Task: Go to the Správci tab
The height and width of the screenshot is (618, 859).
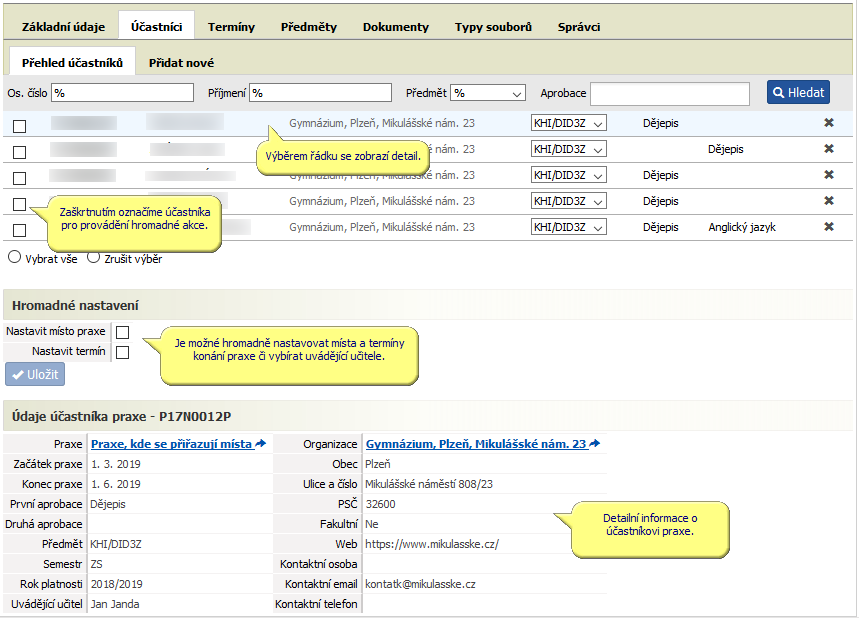Action: pos(579,27)
